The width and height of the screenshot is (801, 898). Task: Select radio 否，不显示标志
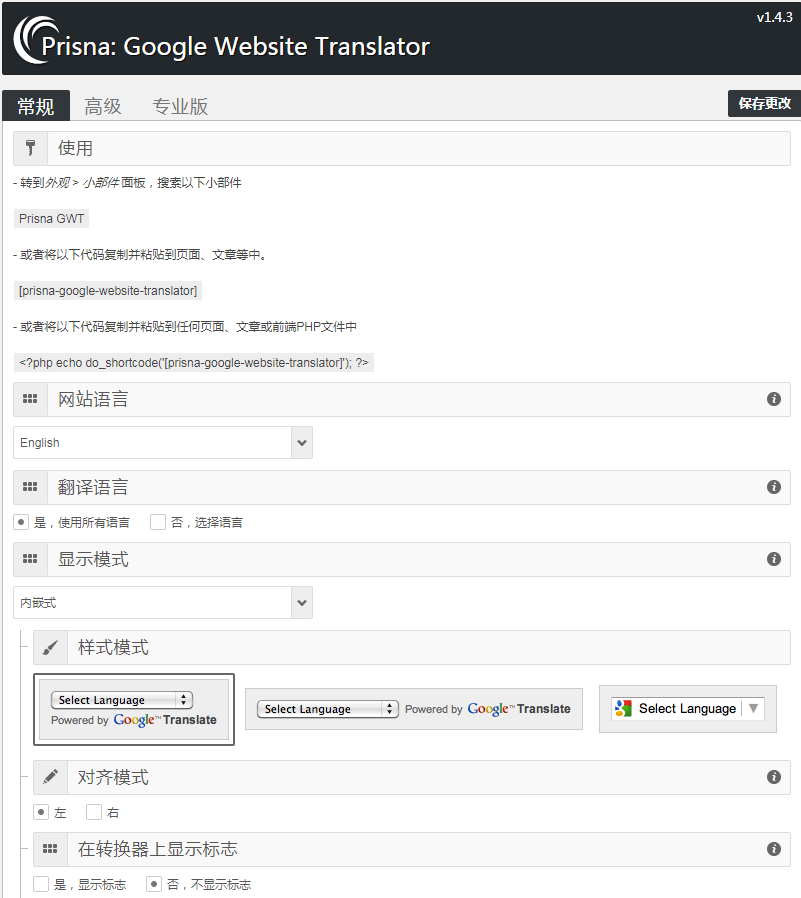click(x=154, y=884)
